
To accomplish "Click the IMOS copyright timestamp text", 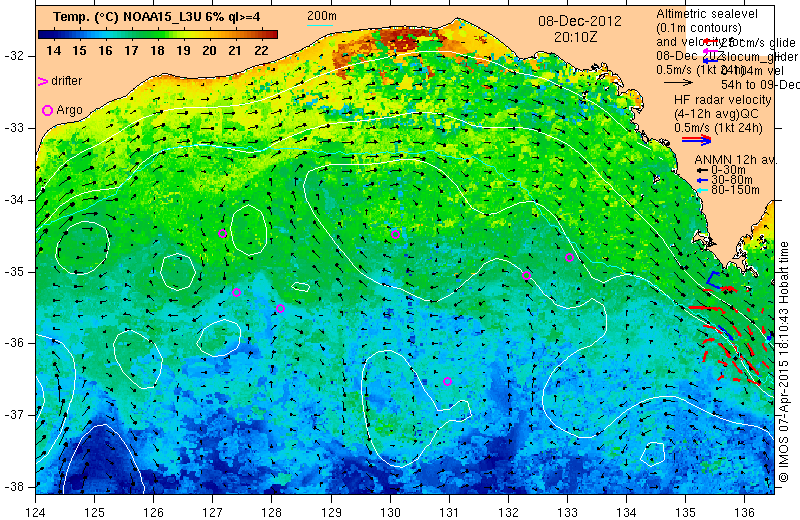I will 785,362.
